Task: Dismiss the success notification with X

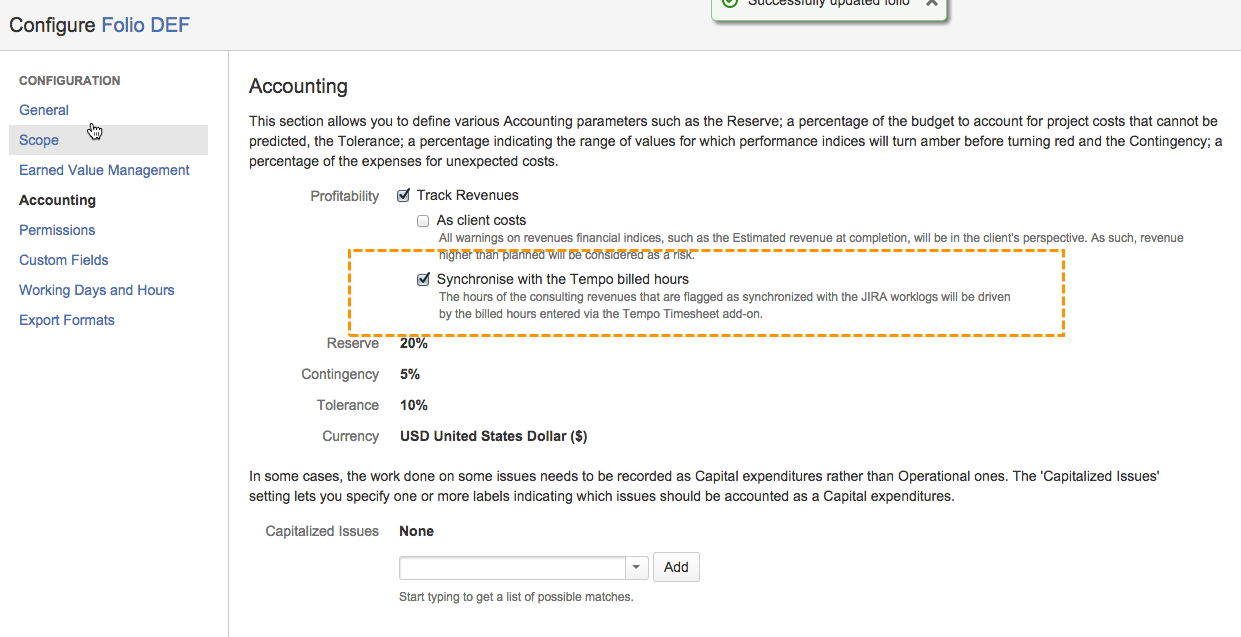Action: (931, 3)
